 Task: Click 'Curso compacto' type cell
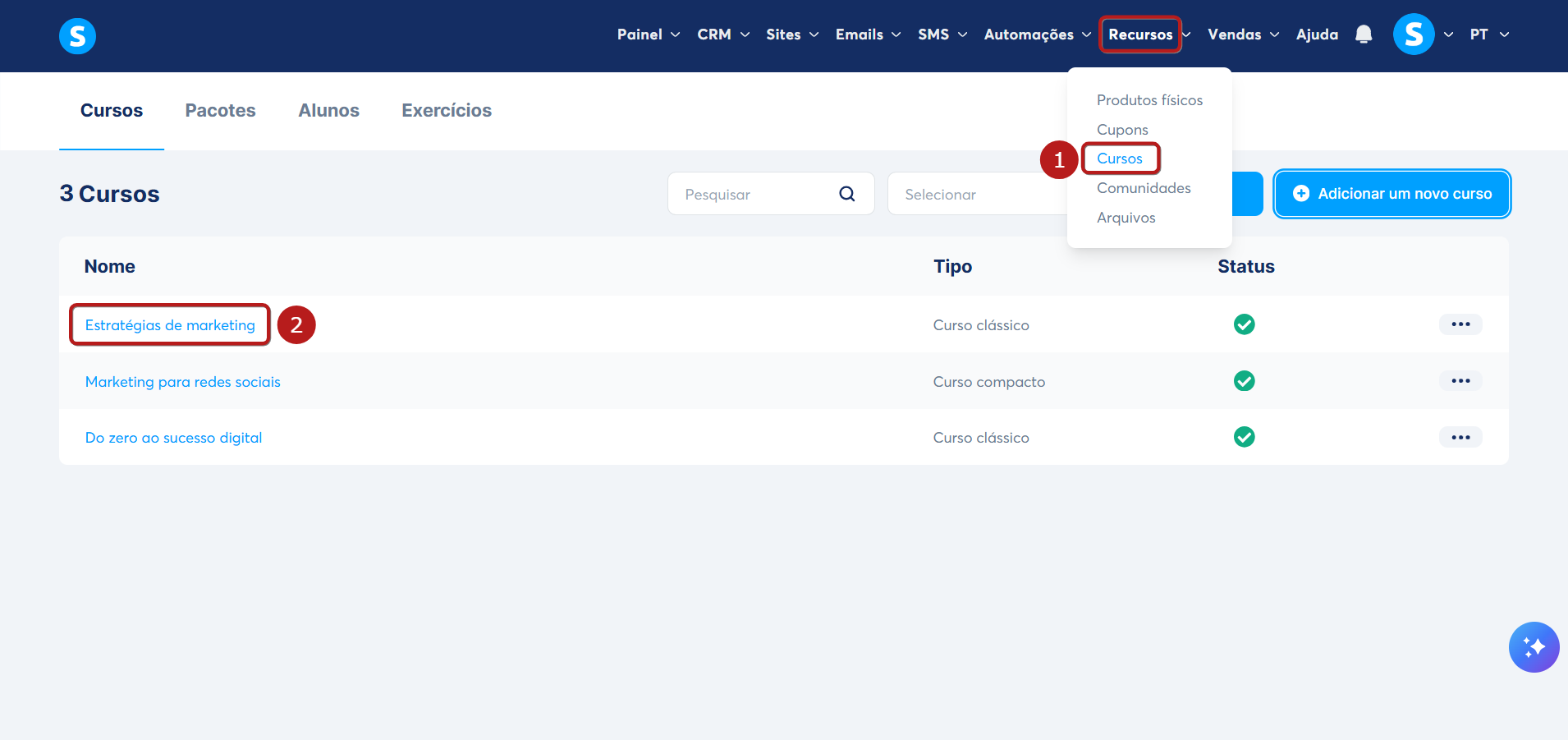pos(989,382)
